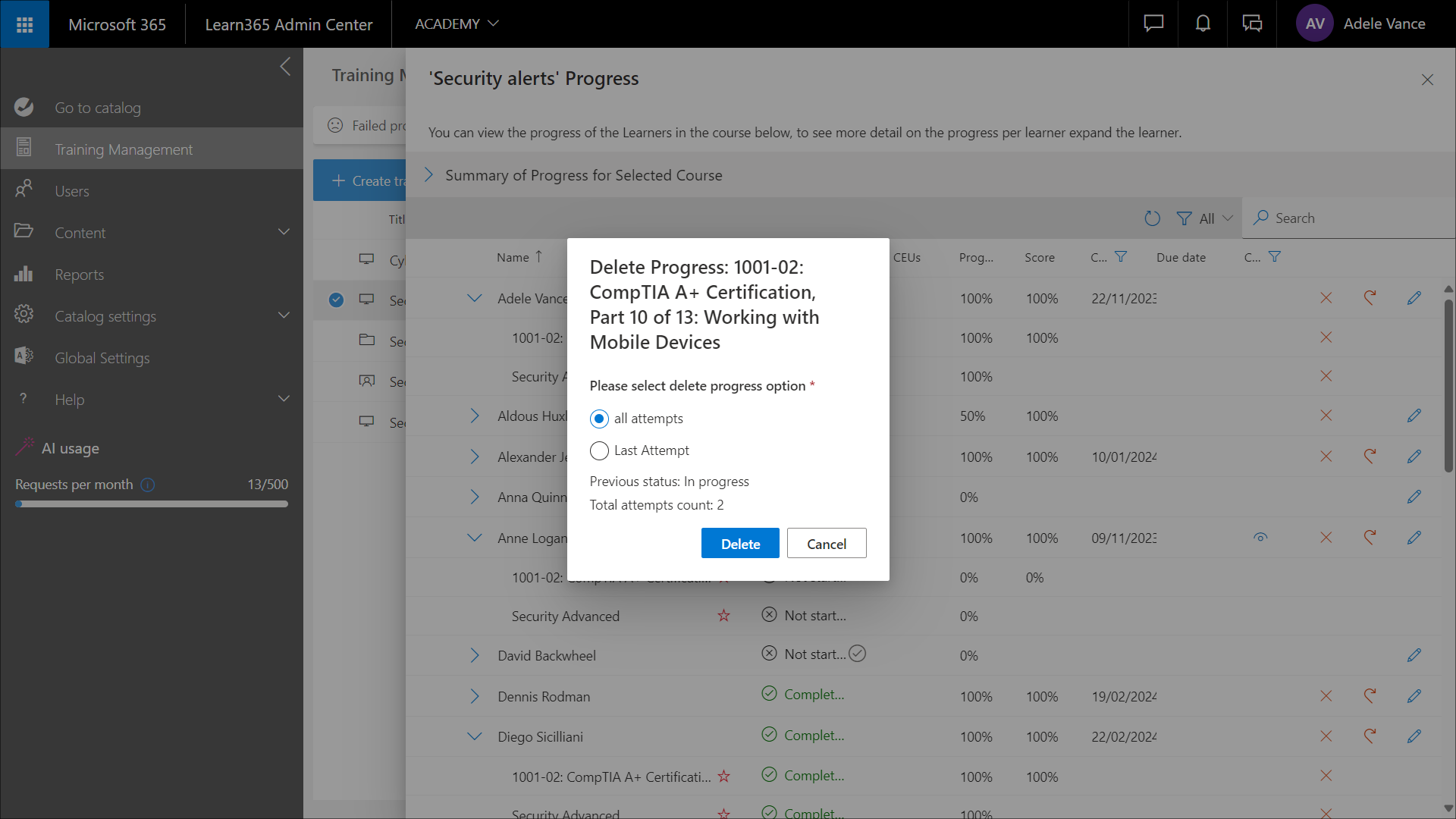Click the refresh icon beside All filter
The height and width of the screenshot is (819, 1456).
pos(1152,218)
